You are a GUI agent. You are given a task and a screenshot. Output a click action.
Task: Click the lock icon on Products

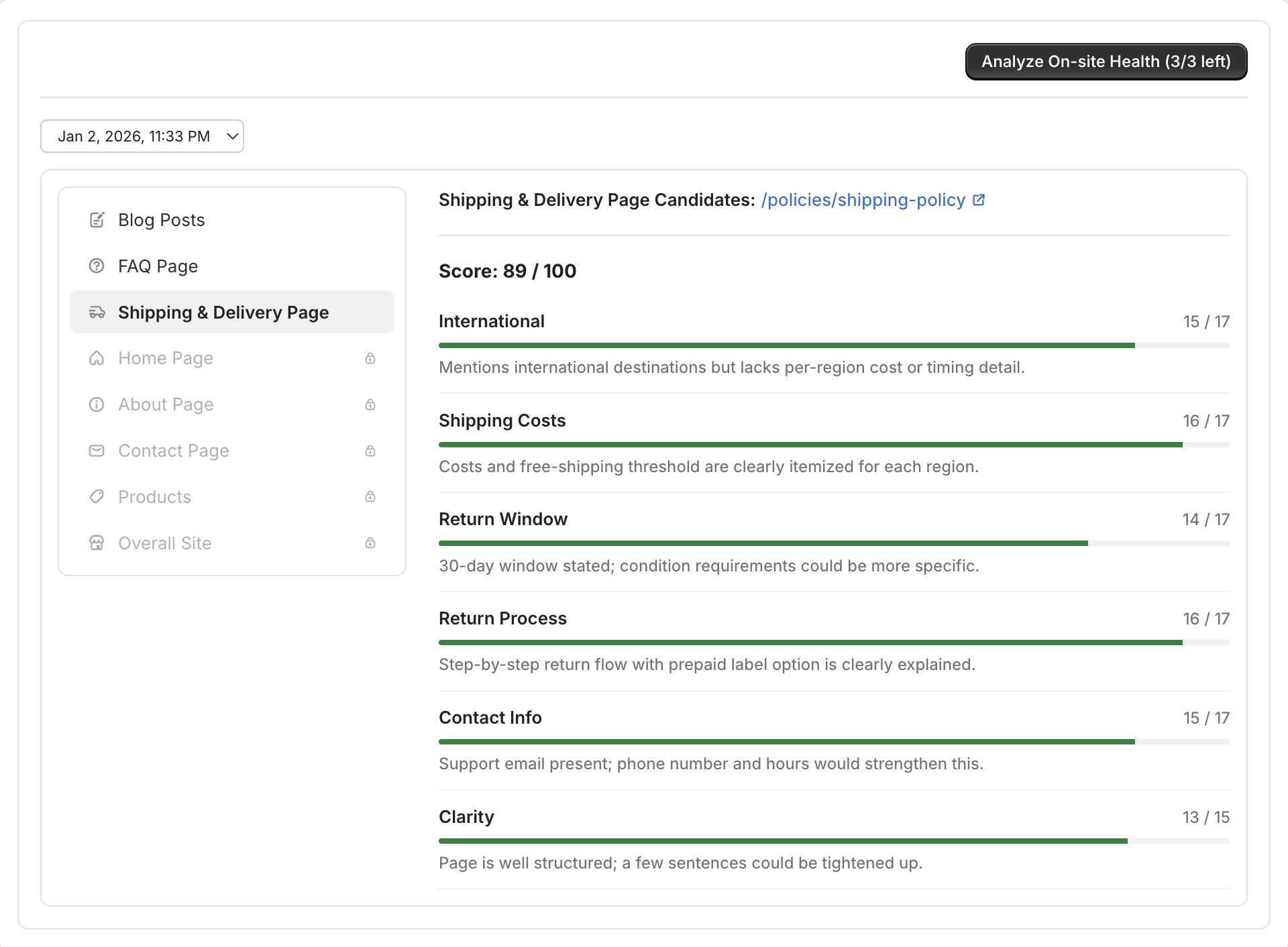coord(370,497)
